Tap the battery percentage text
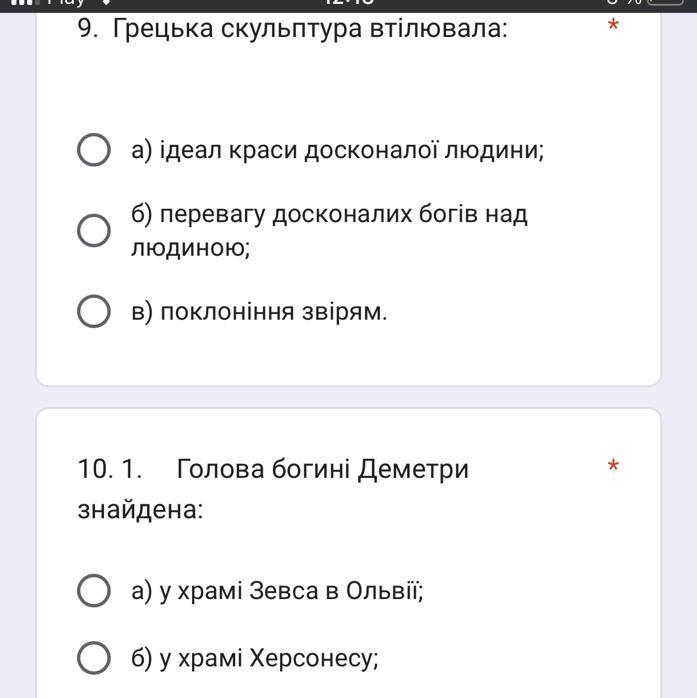 click(624, 2)
